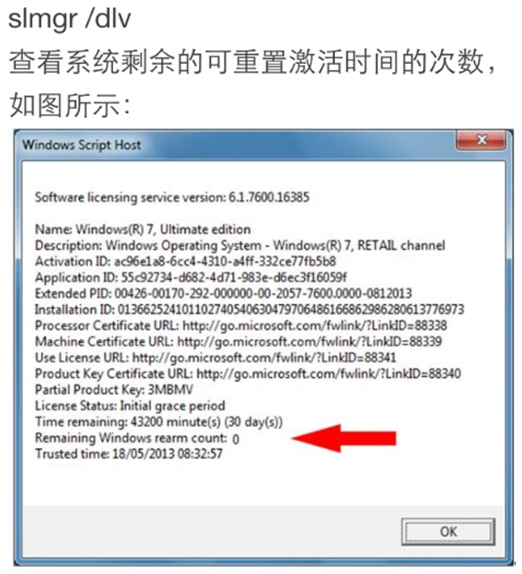
Task: Click the Installation ID line
Action: pyautogui.click(x=249, y=309)
